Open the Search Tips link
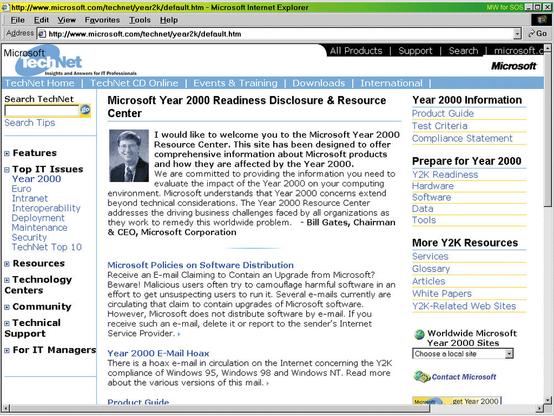The image size is (554, 416). [x=30, y=123]
